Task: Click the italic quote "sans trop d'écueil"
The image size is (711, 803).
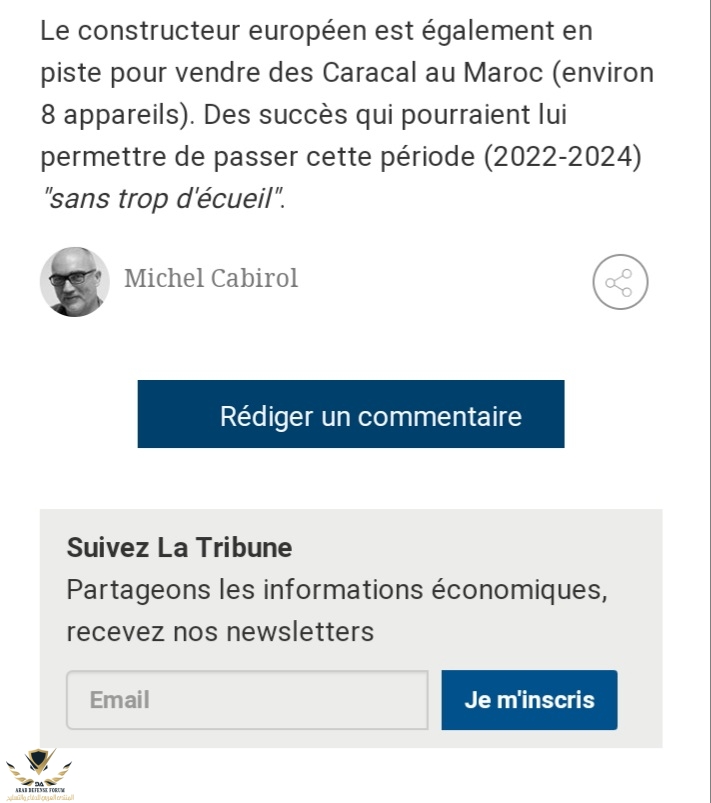Action: pyautogui.click(x=162, y=199)
